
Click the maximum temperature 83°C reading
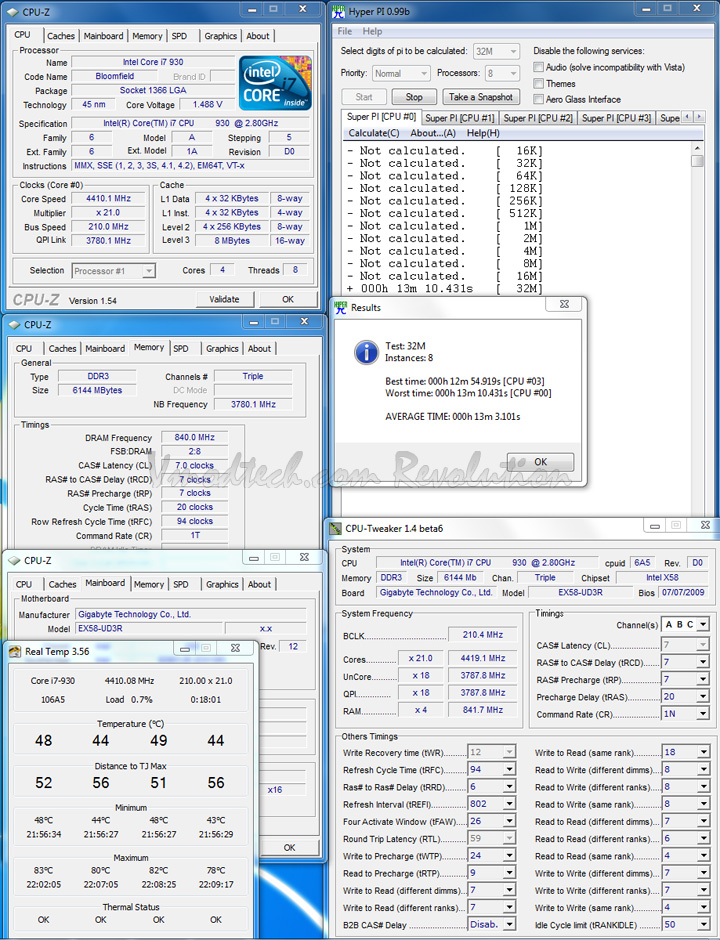point(43,870)
